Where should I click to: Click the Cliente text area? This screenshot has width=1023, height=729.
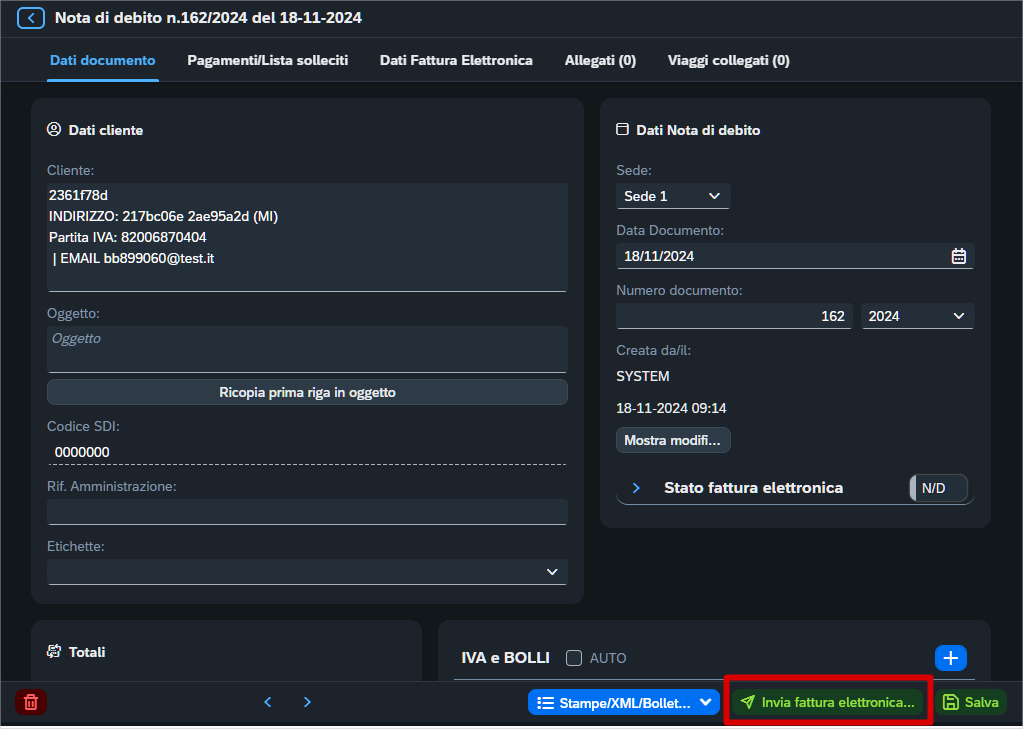tap(307, 237)
